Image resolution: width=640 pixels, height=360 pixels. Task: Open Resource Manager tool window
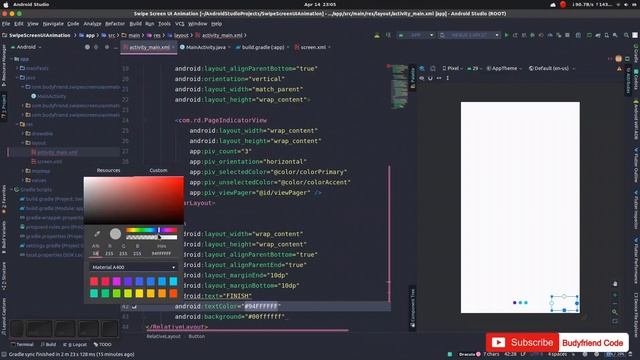(x=4, y=65)
